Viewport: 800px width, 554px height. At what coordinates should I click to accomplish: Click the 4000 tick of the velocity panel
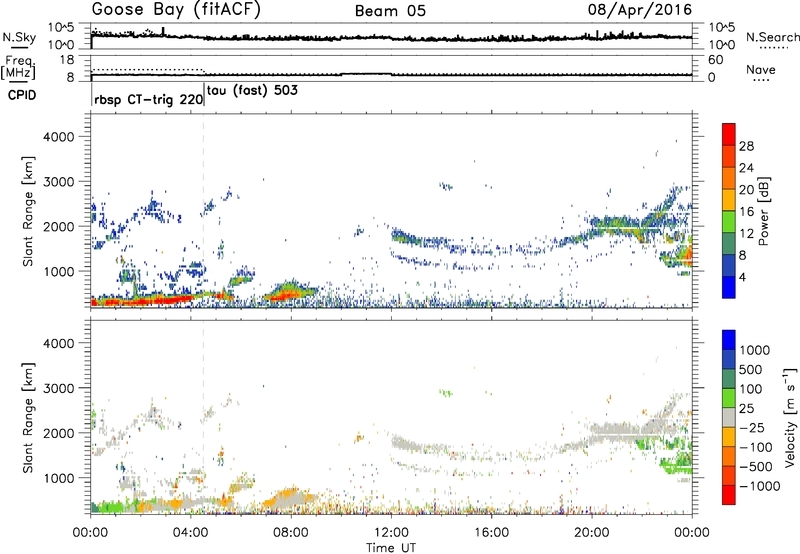[59, 343]
